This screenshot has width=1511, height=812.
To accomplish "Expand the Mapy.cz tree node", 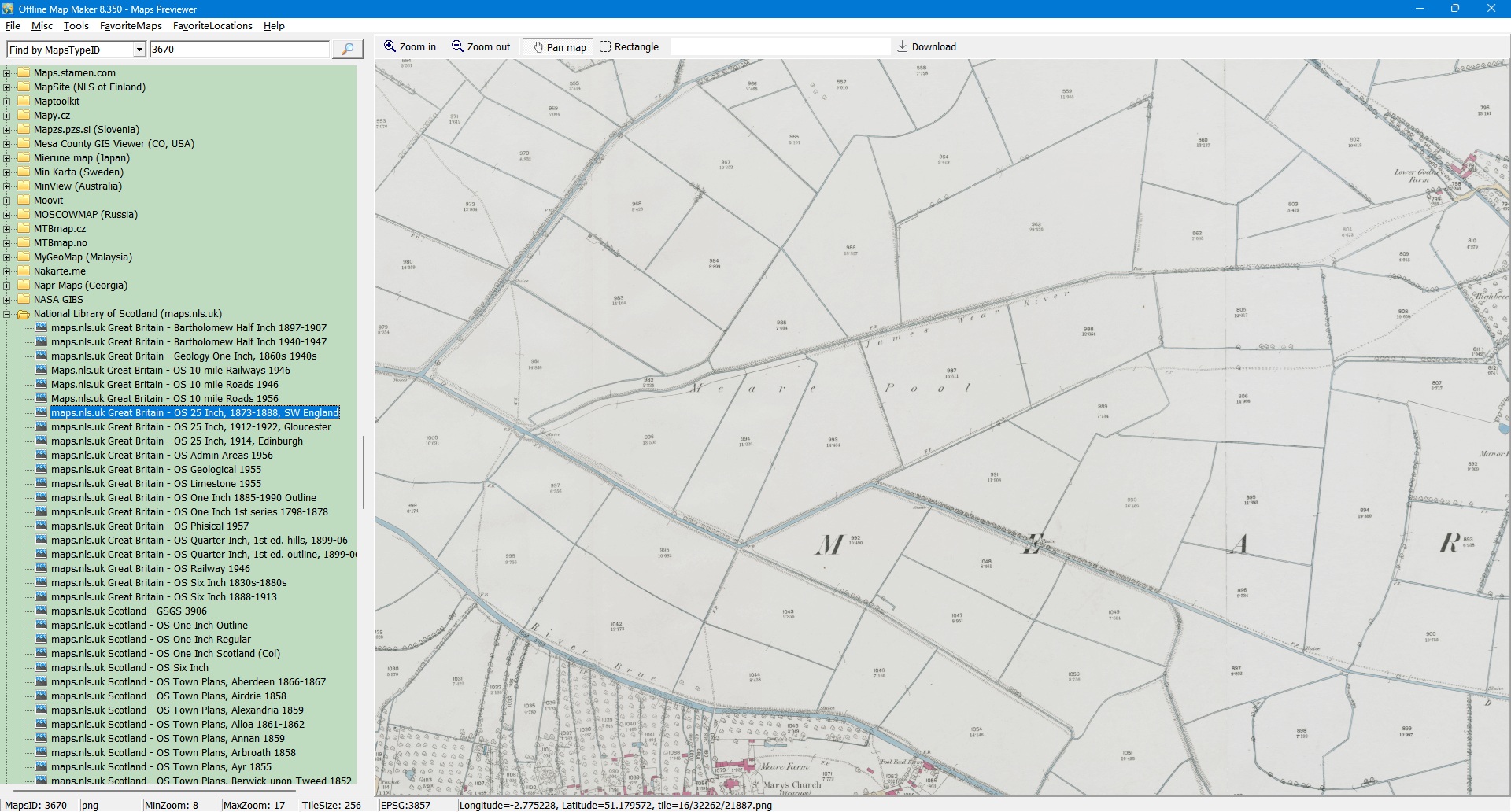I will click(x=7, y=116).
